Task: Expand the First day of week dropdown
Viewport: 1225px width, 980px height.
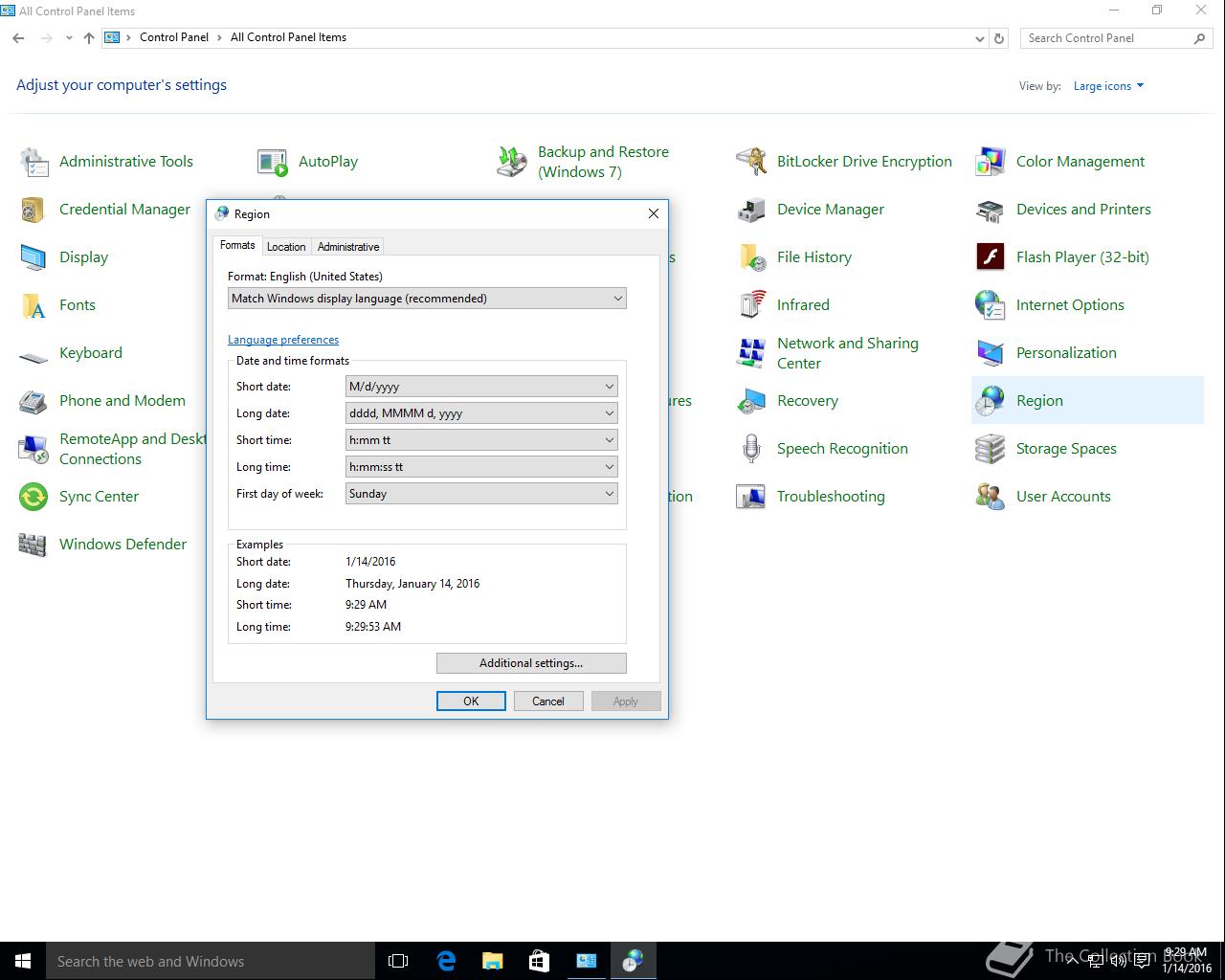Action: (481, 494)
